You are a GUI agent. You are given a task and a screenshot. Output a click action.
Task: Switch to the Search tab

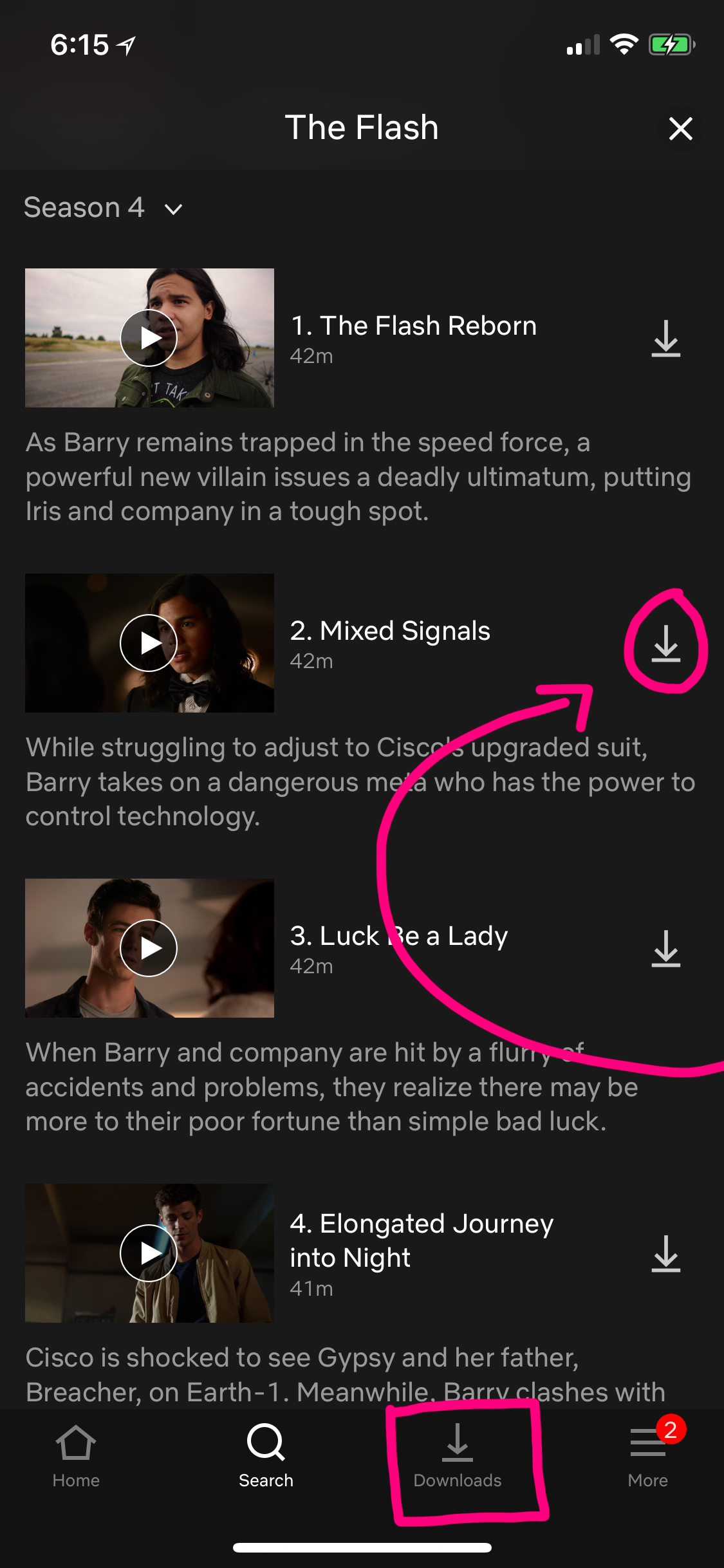click(x=266, y=1456)
